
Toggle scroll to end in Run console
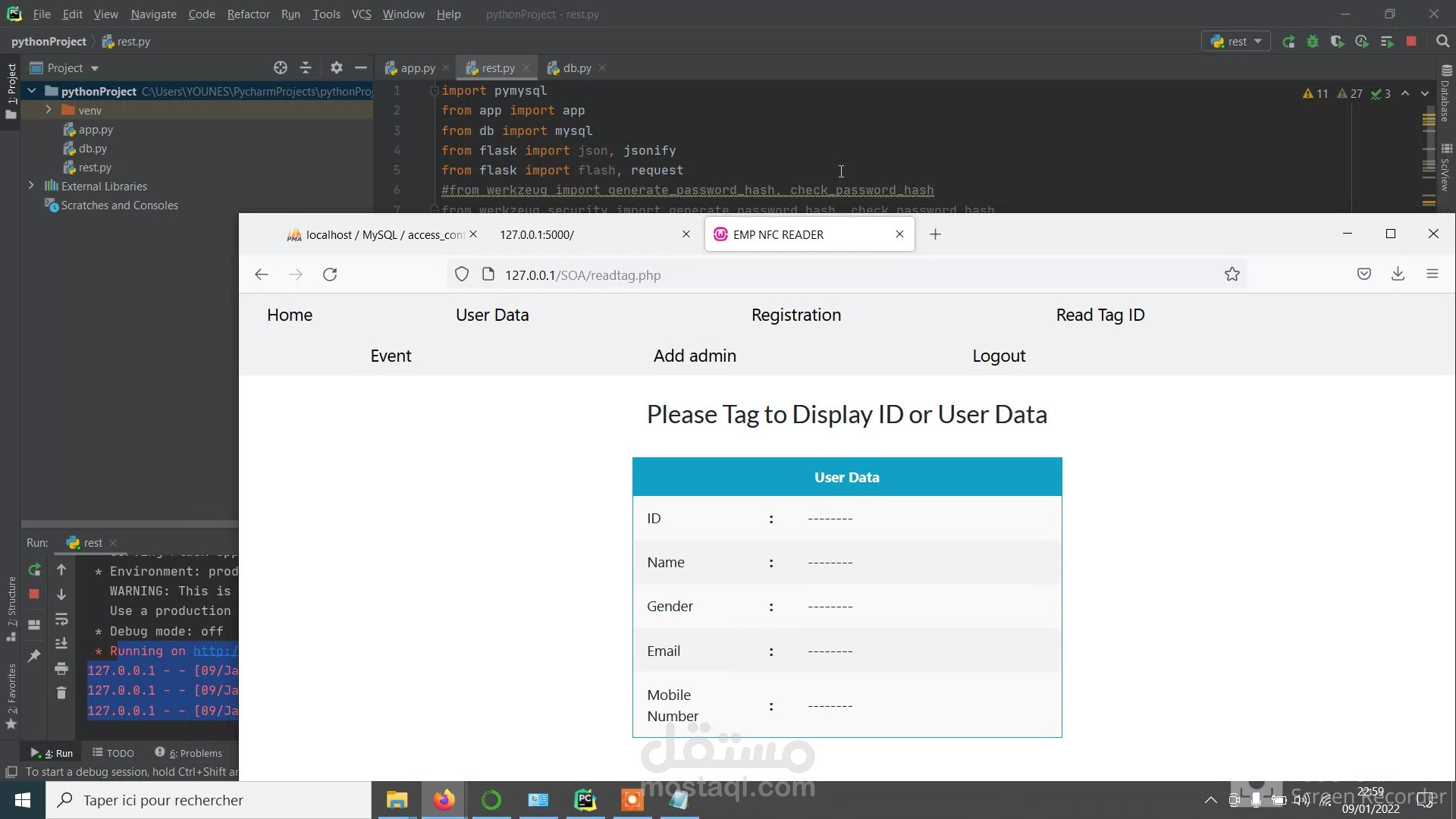pos(61,644)
